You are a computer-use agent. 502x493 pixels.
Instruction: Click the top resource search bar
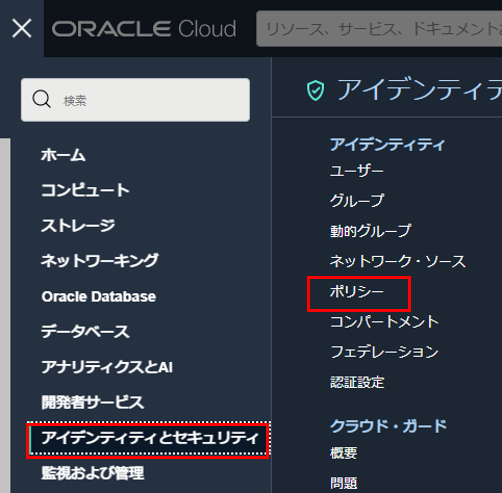pos(379,29)
